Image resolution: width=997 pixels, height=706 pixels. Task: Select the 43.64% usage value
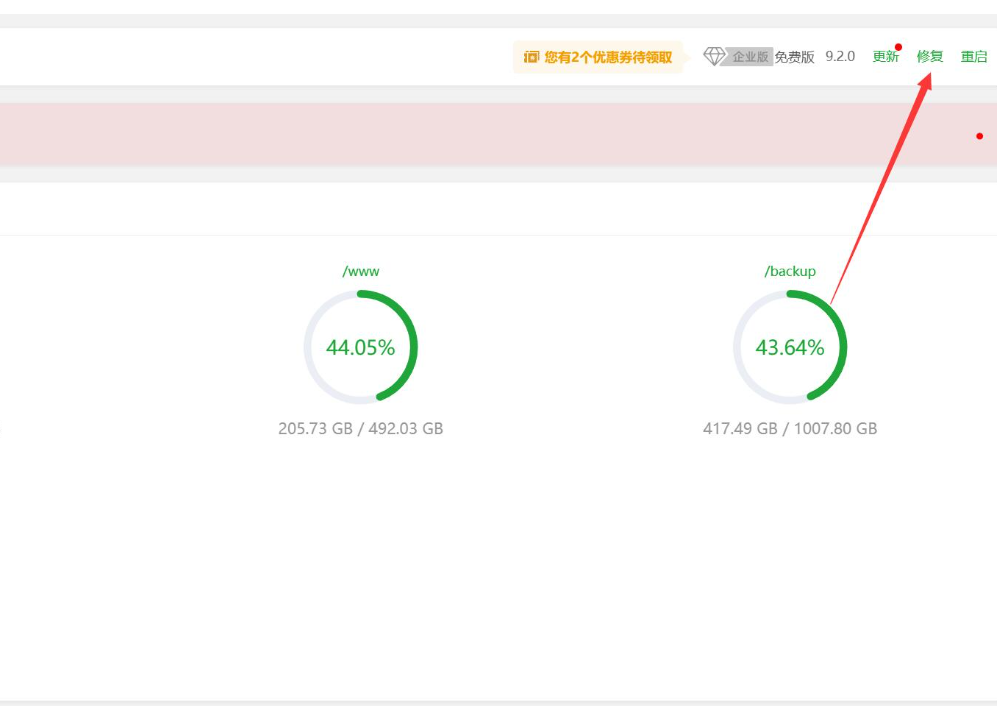[790, 348]
